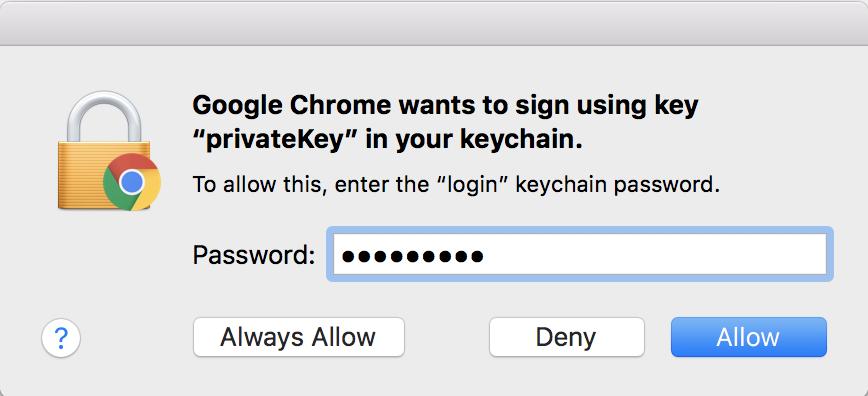Click the golden padlock body icon

[x=103, y=175]
